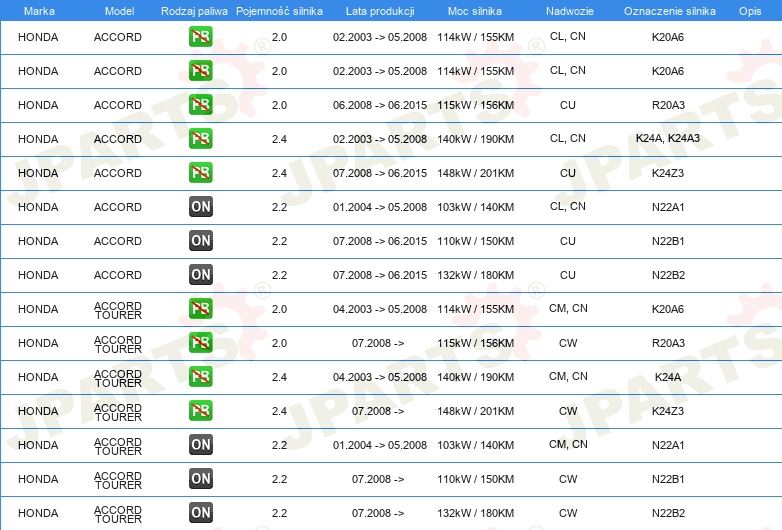
Task: Click the Nadwozie column header
Action: [x=570, y=11]
